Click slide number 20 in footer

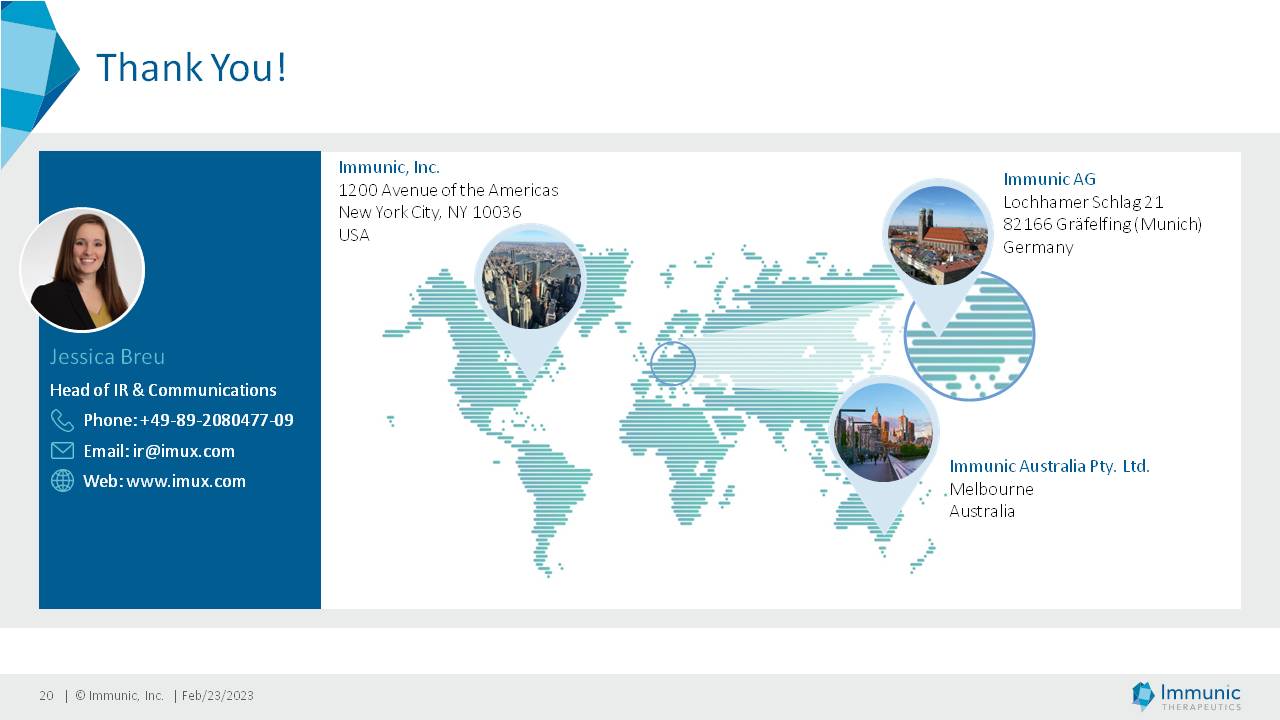(47, 696)
